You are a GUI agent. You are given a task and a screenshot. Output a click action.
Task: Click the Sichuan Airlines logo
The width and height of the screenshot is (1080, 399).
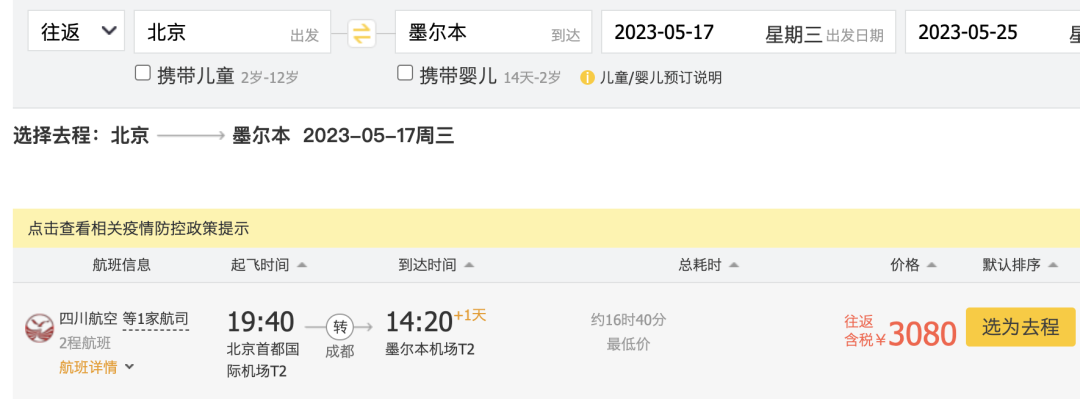(39, 328)
